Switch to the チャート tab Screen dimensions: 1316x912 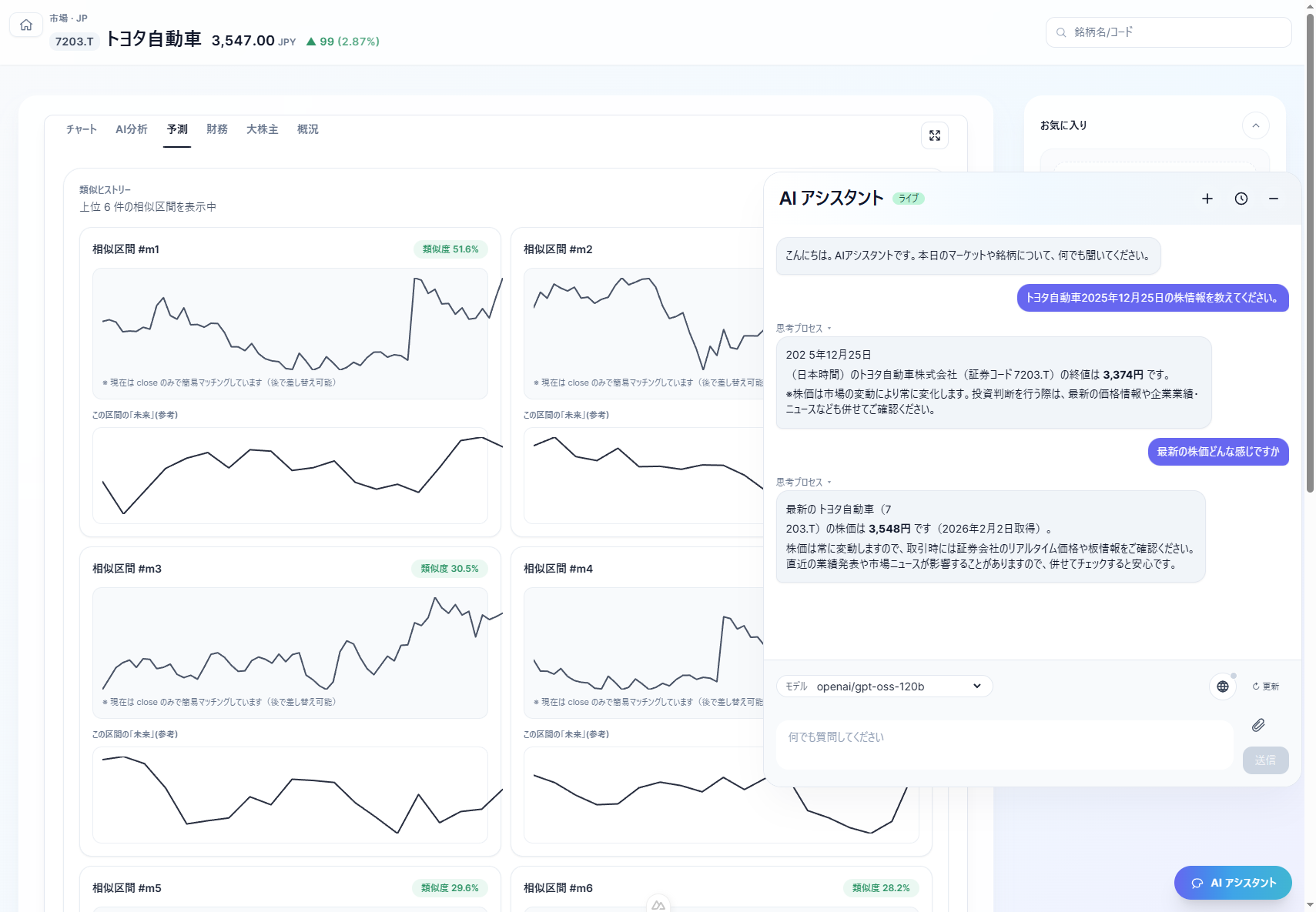(81, 129)
